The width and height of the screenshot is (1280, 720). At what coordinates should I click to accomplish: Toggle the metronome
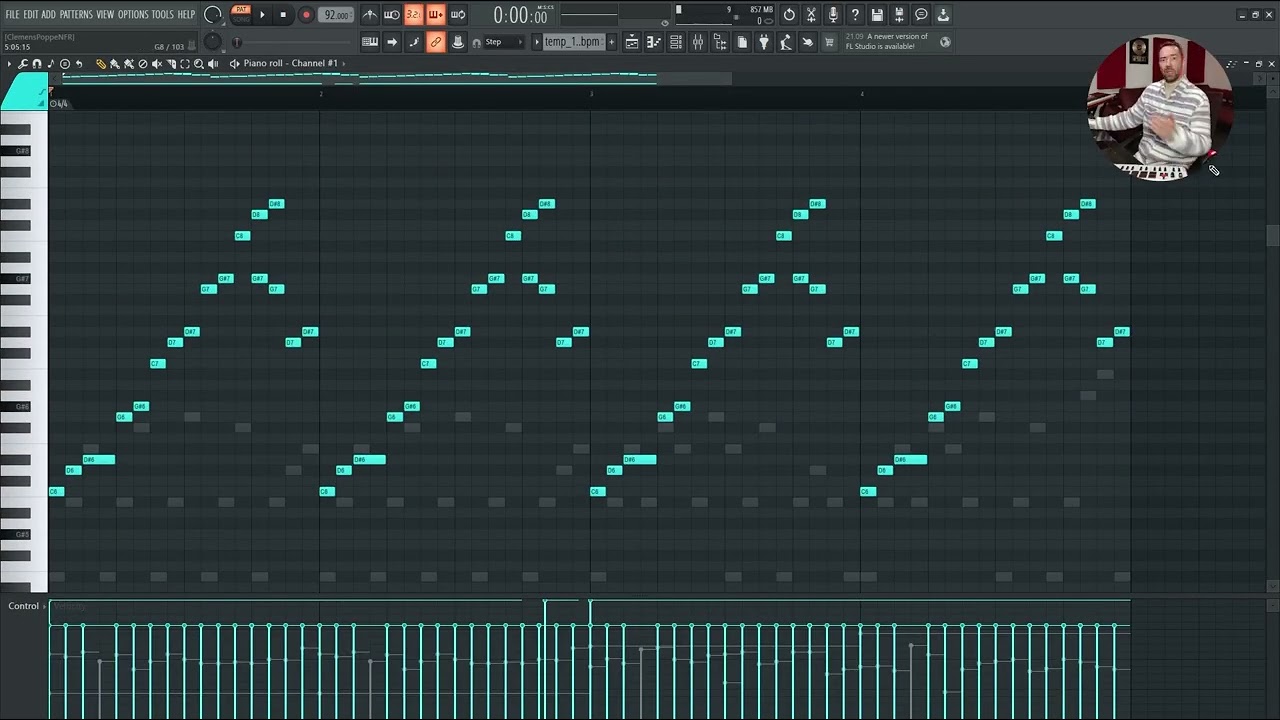(x=370, y=15)
